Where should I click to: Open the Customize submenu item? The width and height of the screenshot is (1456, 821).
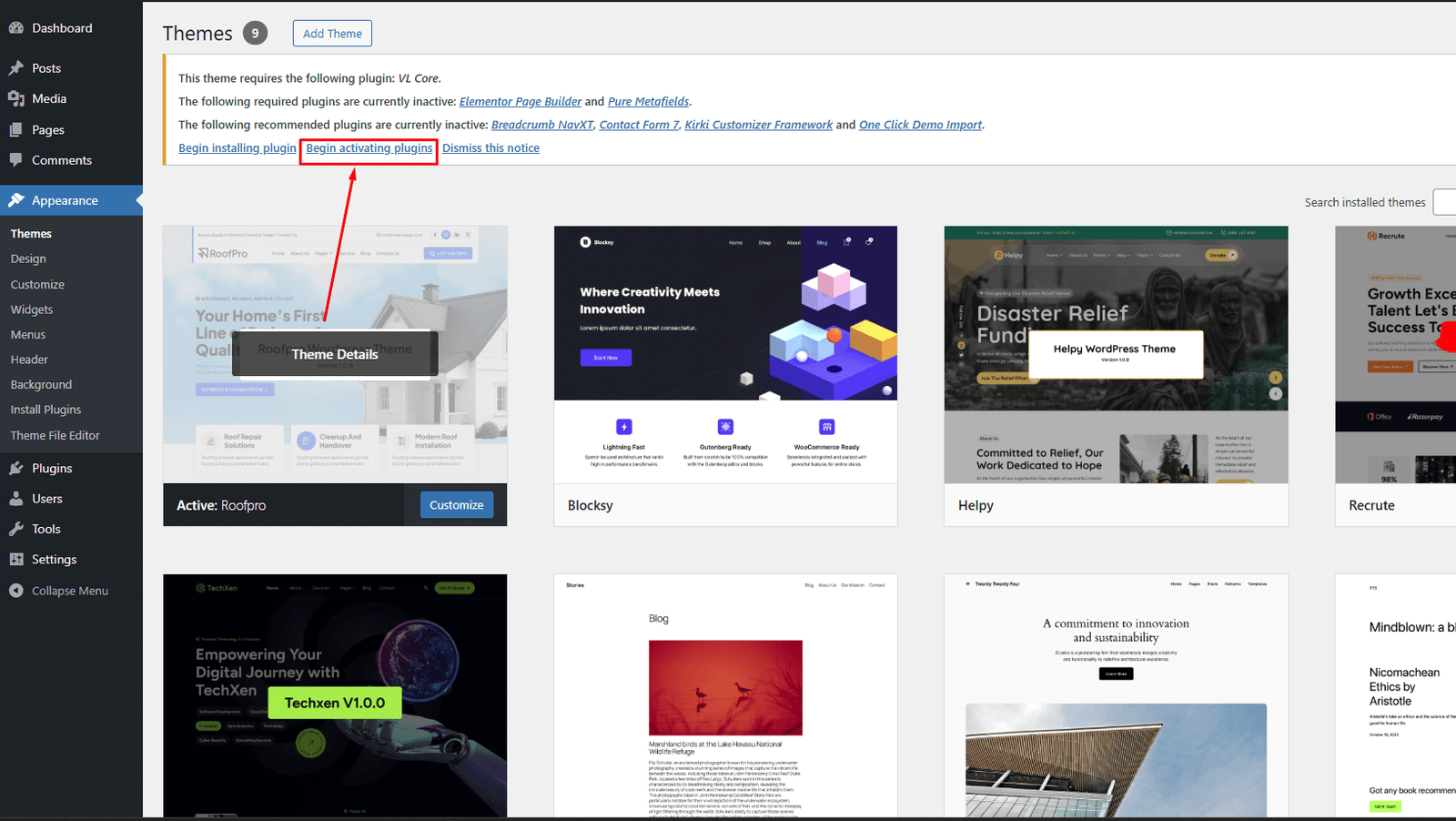point(37,285)
